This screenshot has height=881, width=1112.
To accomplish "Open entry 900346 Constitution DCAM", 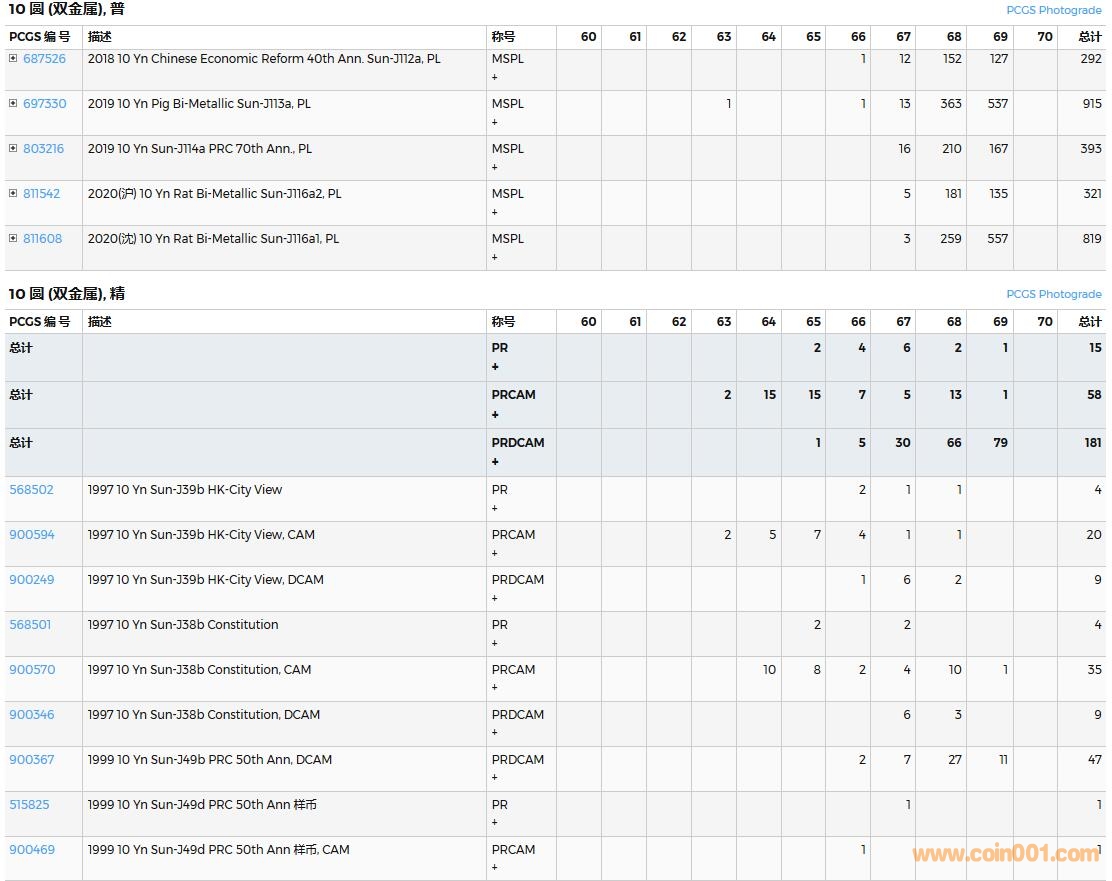I will [32, 715].
